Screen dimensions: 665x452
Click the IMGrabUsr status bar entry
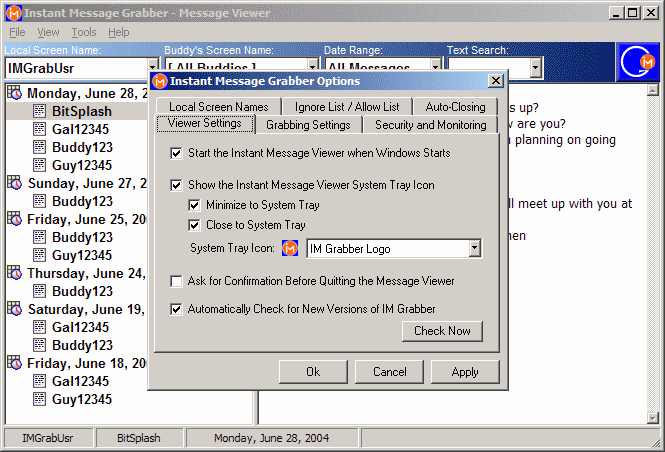coord(48,438)
